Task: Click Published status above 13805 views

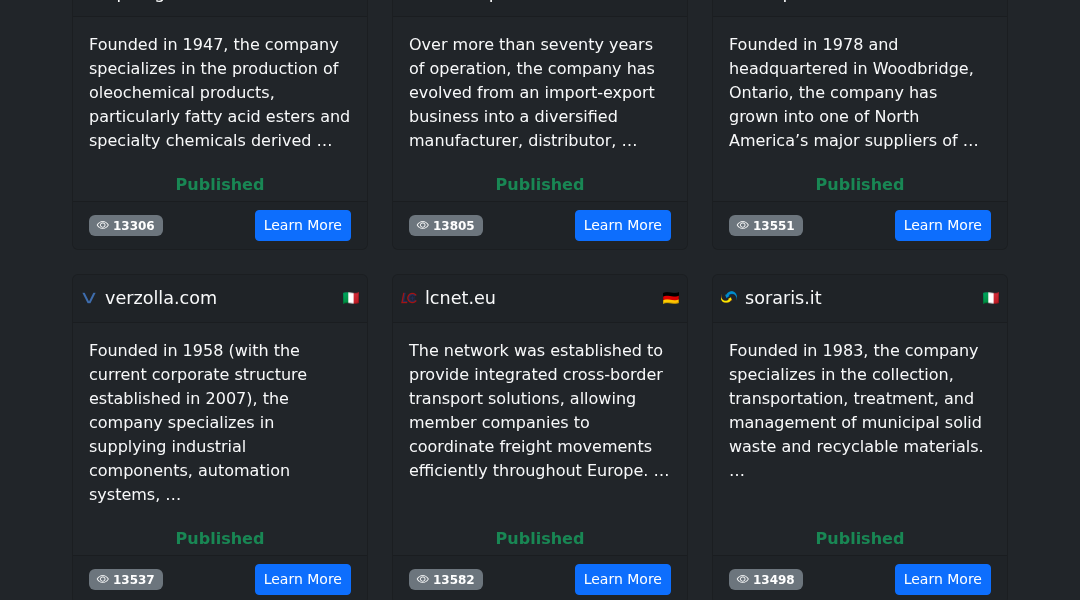Action: coord(540,185)
